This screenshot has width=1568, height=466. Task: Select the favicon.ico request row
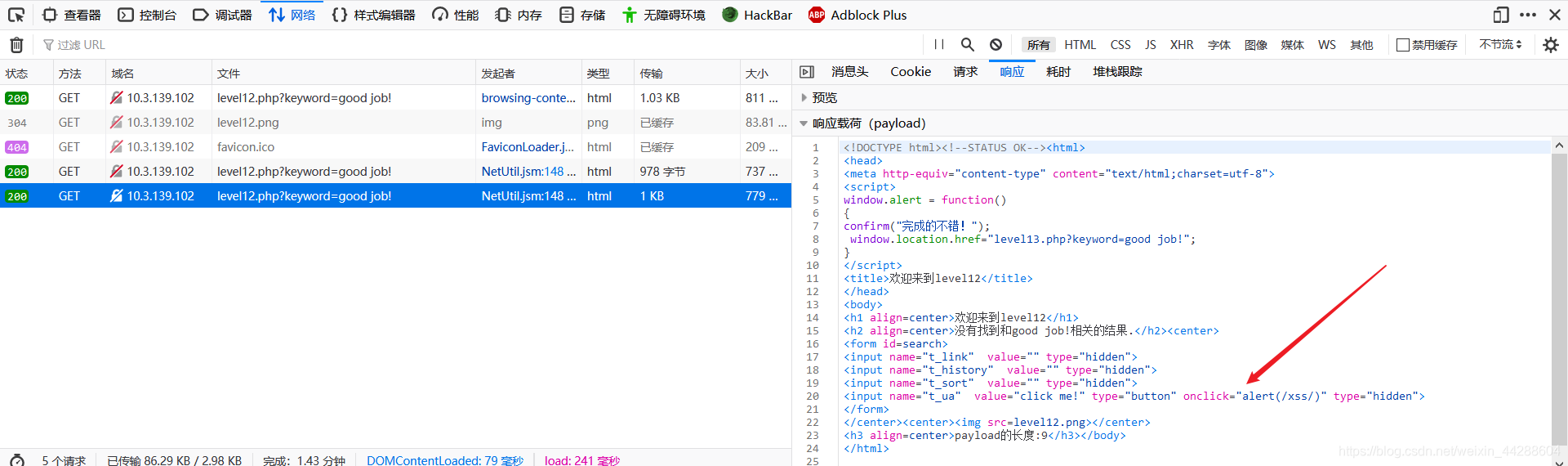point(395,146)
